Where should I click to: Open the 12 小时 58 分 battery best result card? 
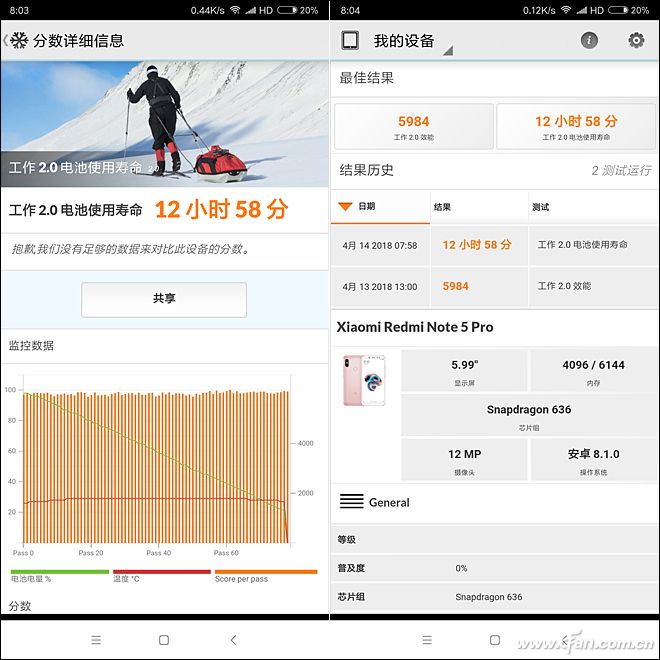pyautogui.click(x=576, y=126)
